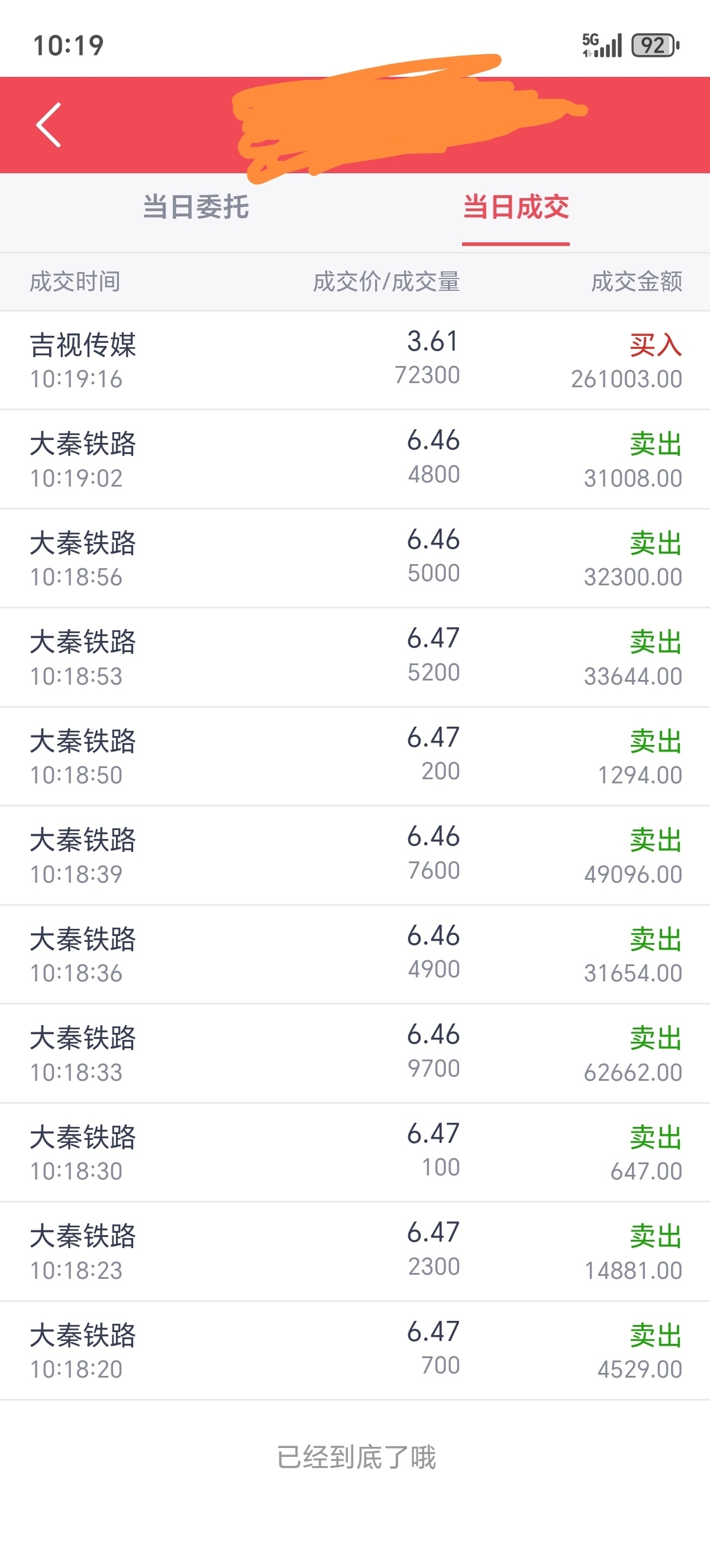
Task: Open the 大秦铁路 trade at 10:18:53
Action: tap(355, 657)
